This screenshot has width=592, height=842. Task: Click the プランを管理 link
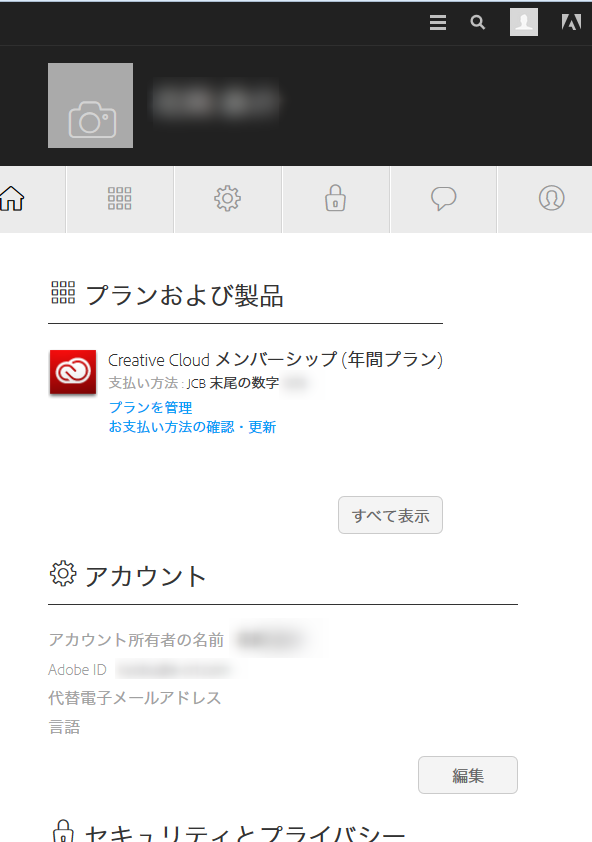tap(150, 408)
